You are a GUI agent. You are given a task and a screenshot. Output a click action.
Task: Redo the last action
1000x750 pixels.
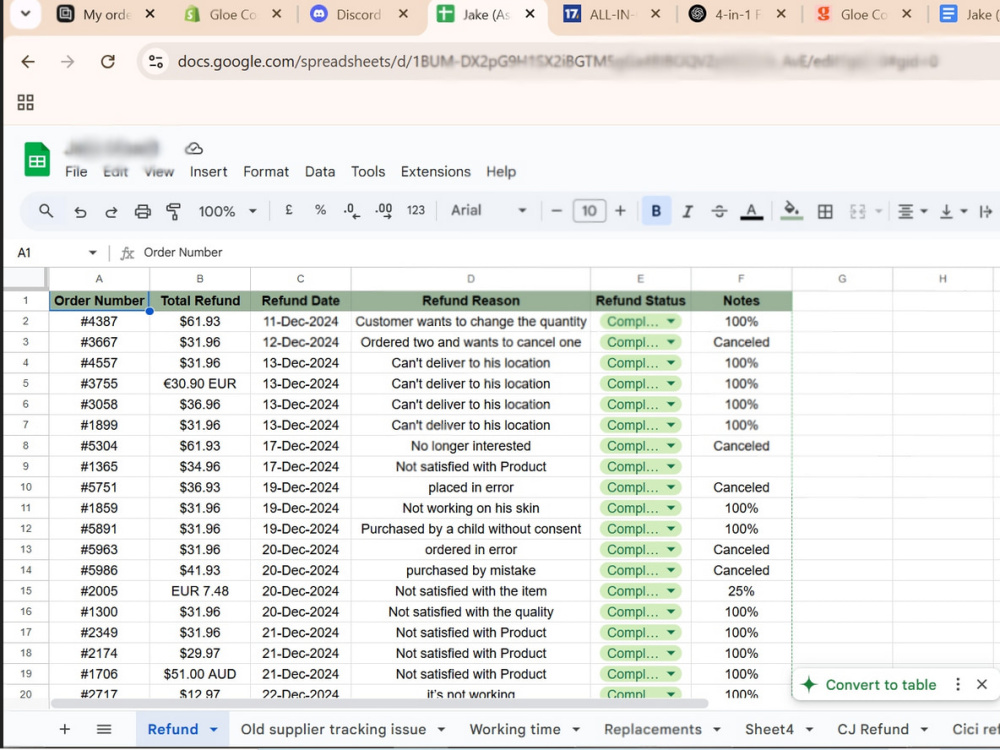coord(111,211)
